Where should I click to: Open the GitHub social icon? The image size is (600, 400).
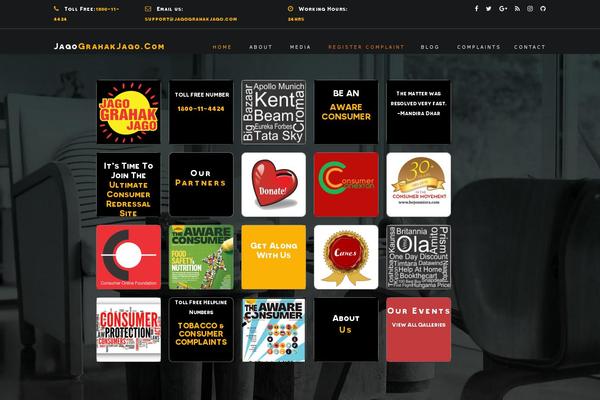[543, 8]
